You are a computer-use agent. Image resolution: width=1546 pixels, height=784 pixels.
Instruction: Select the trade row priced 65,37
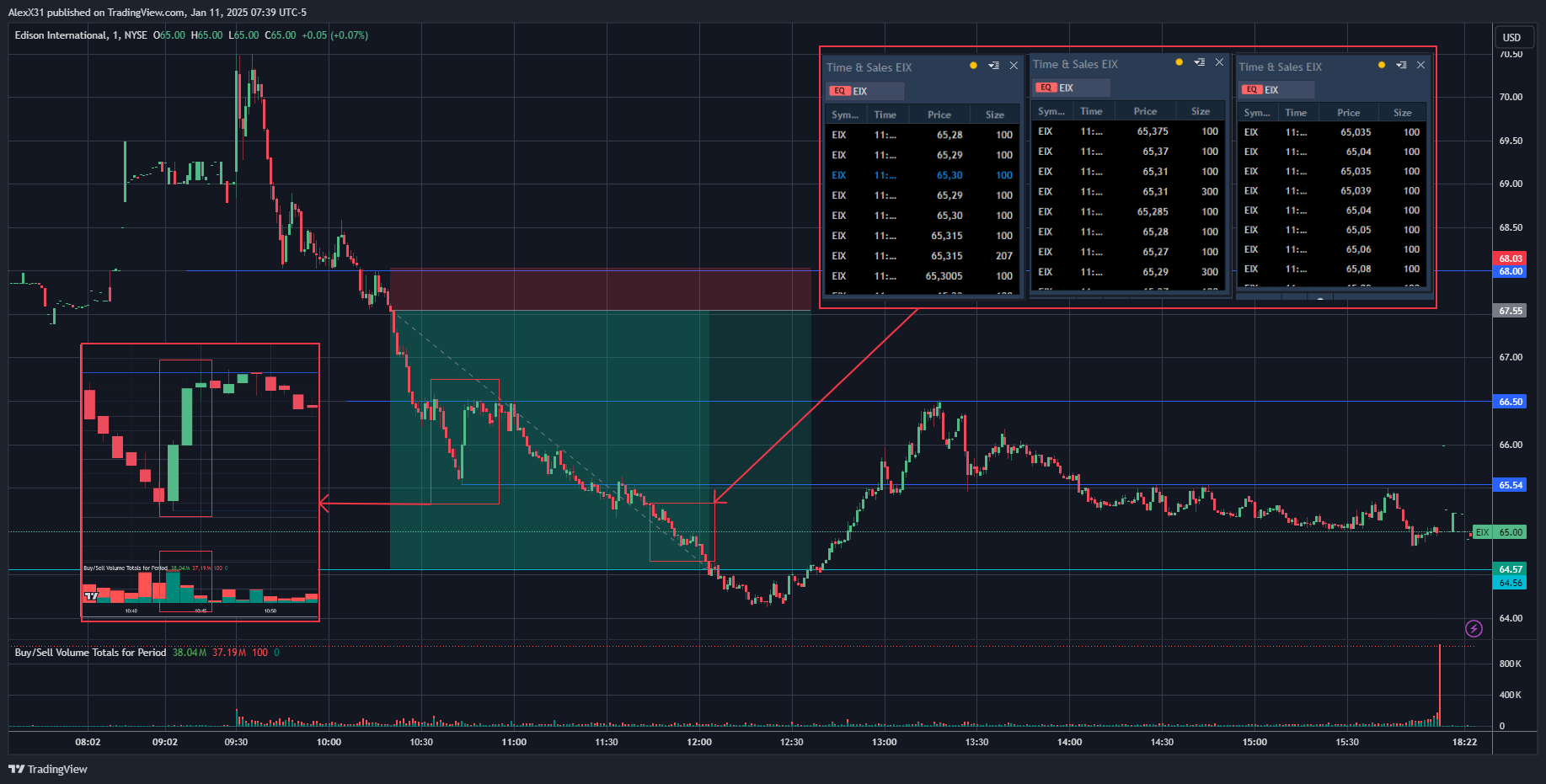tap(1128, 152)
